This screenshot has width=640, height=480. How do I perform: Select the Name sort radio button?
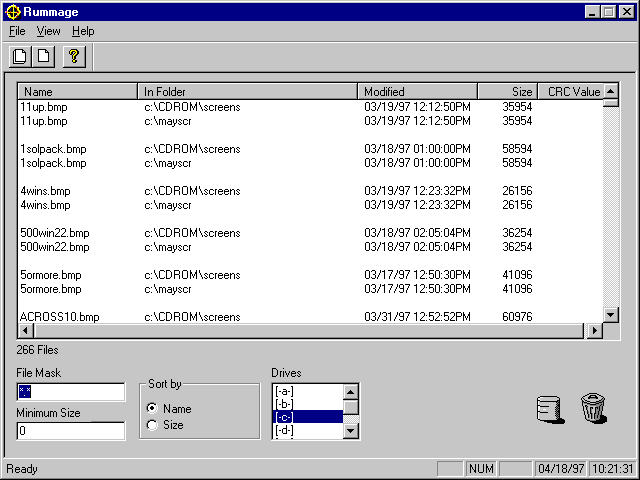[152, 409]
